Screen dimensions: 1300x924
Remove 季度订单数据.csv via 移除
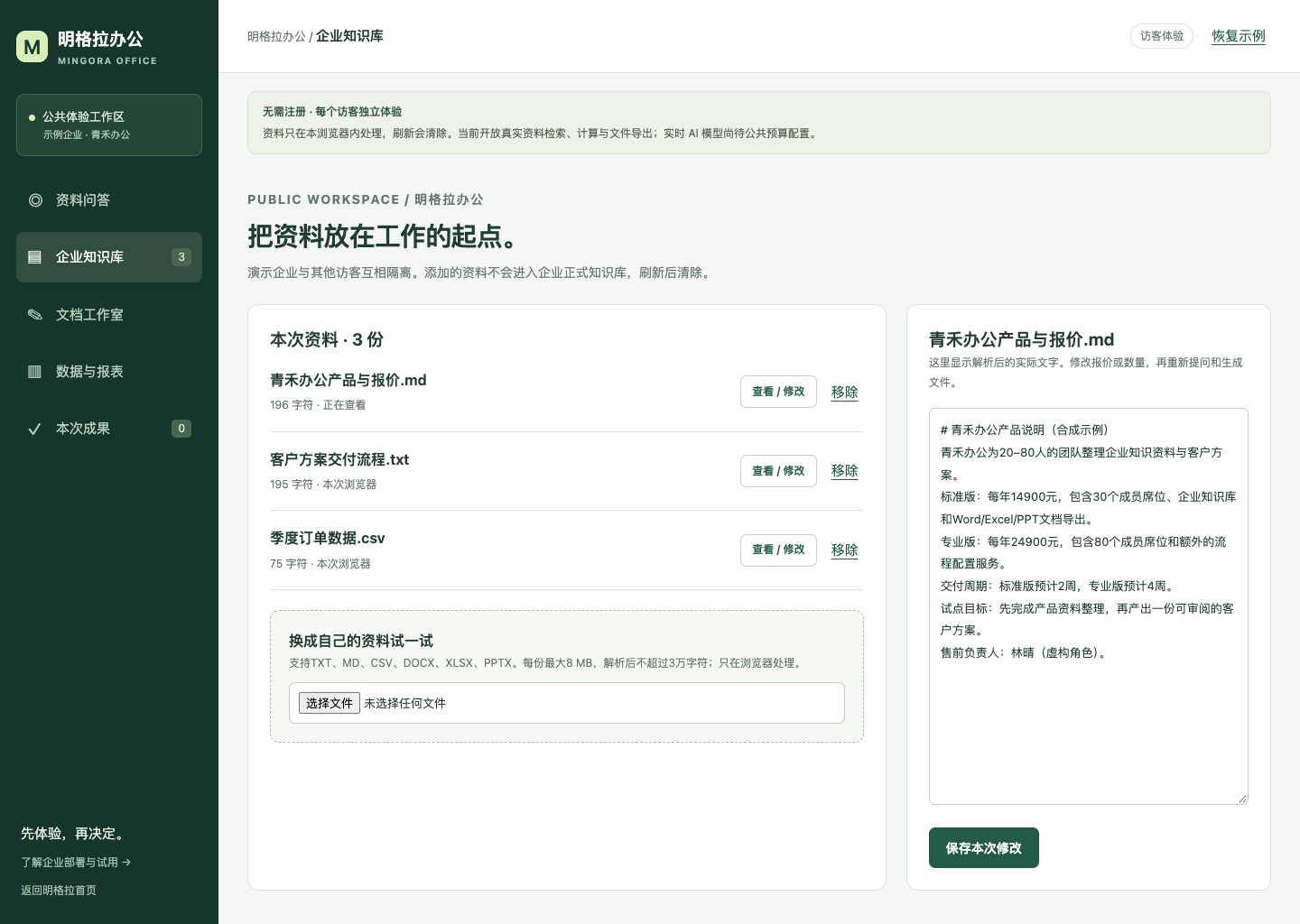(x=845, y=550)
